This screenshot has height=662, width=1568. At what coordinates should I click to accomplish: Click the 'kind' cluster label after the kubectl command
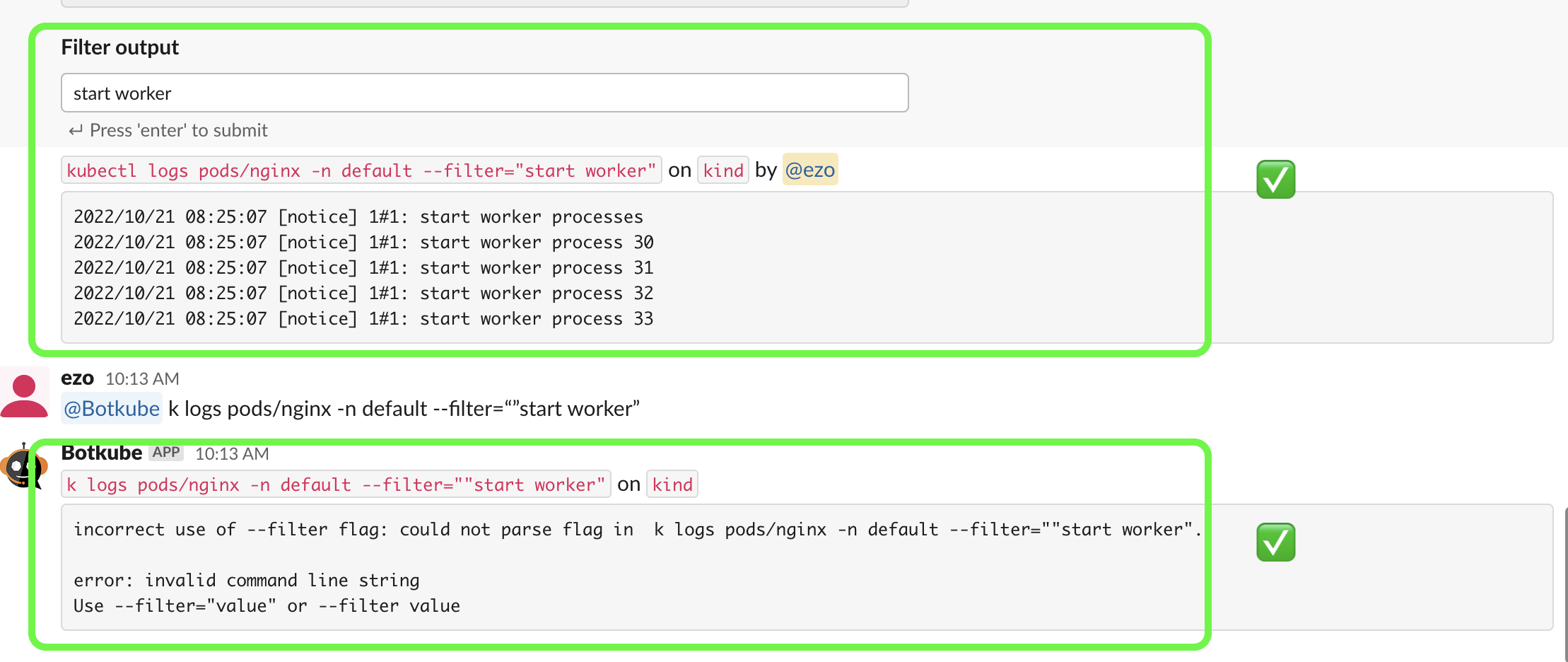click(x=722, y=170)
